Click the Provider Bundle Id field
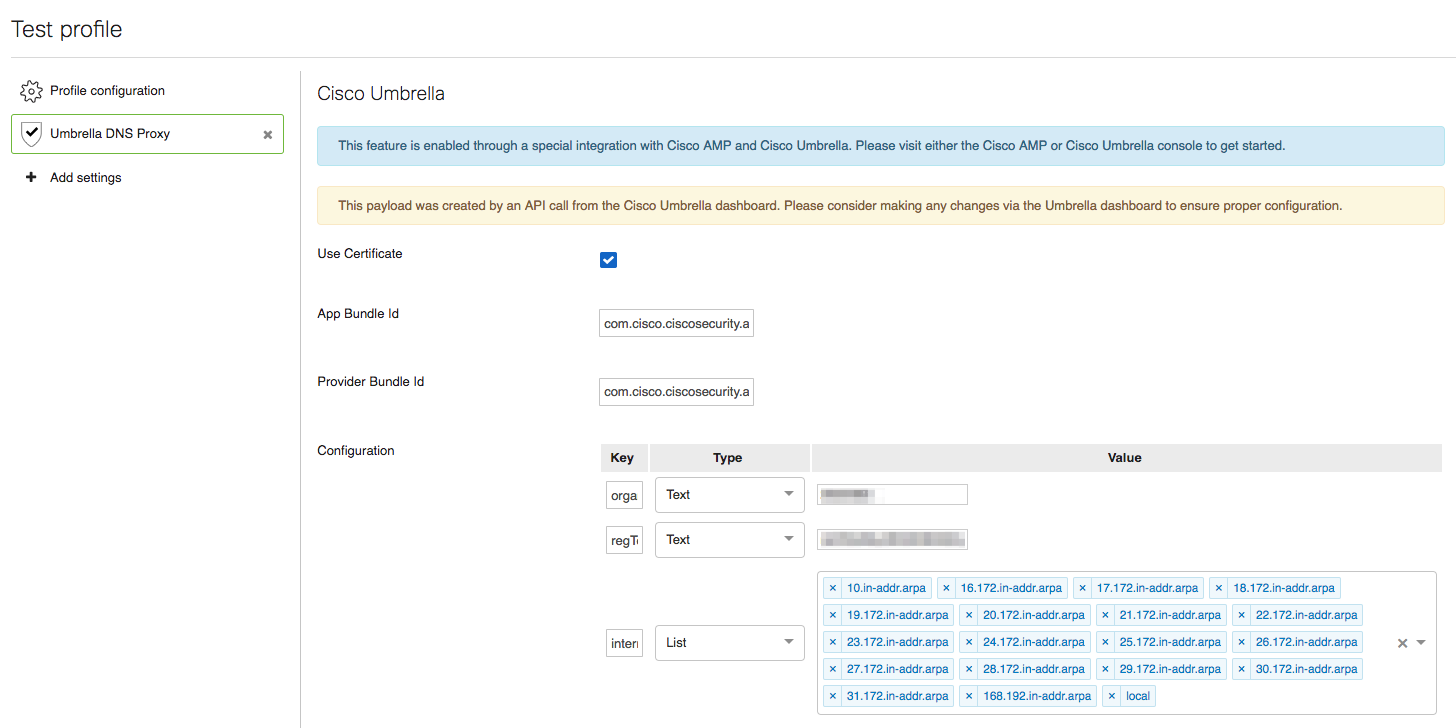Viewport: 1456px width, 728px height. click(x=676, y=391)
